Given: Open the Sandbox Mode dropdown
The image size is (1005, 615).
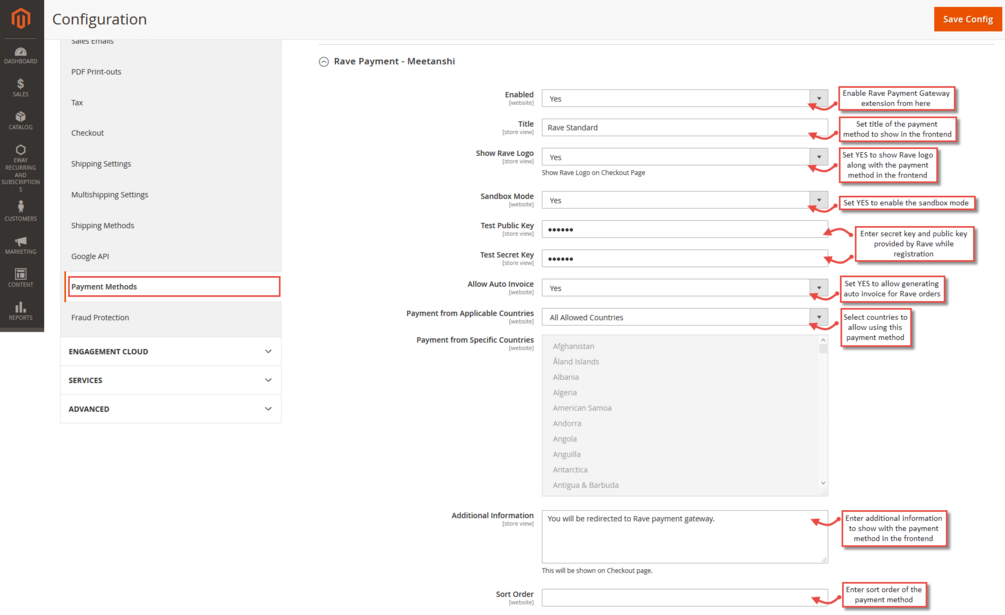Looking at the screenshot, I should click(x=685, y=200).
